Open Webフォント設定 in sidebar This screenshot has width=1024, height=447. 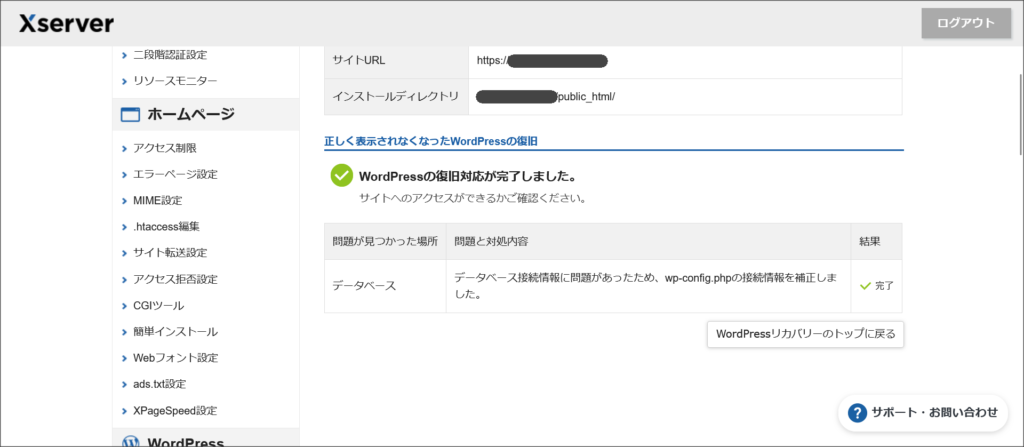175,357
